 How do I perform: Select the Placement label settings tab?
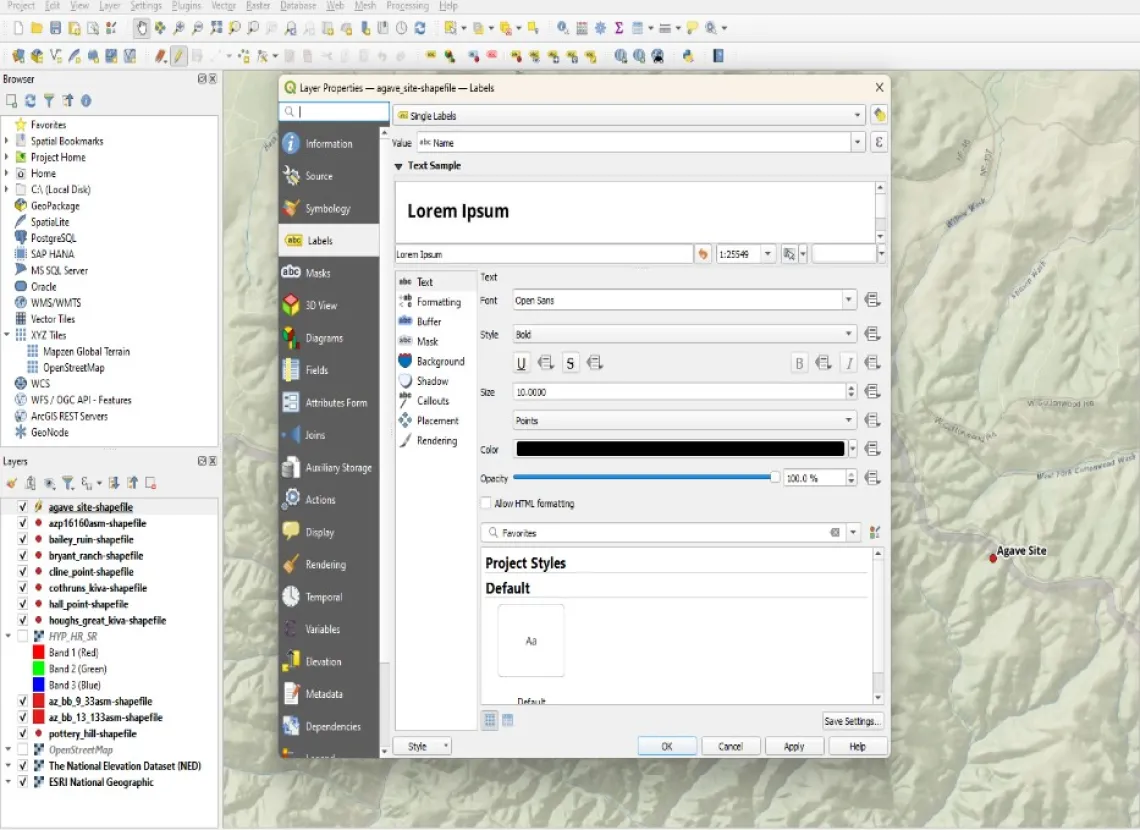(x=437, y=420)
